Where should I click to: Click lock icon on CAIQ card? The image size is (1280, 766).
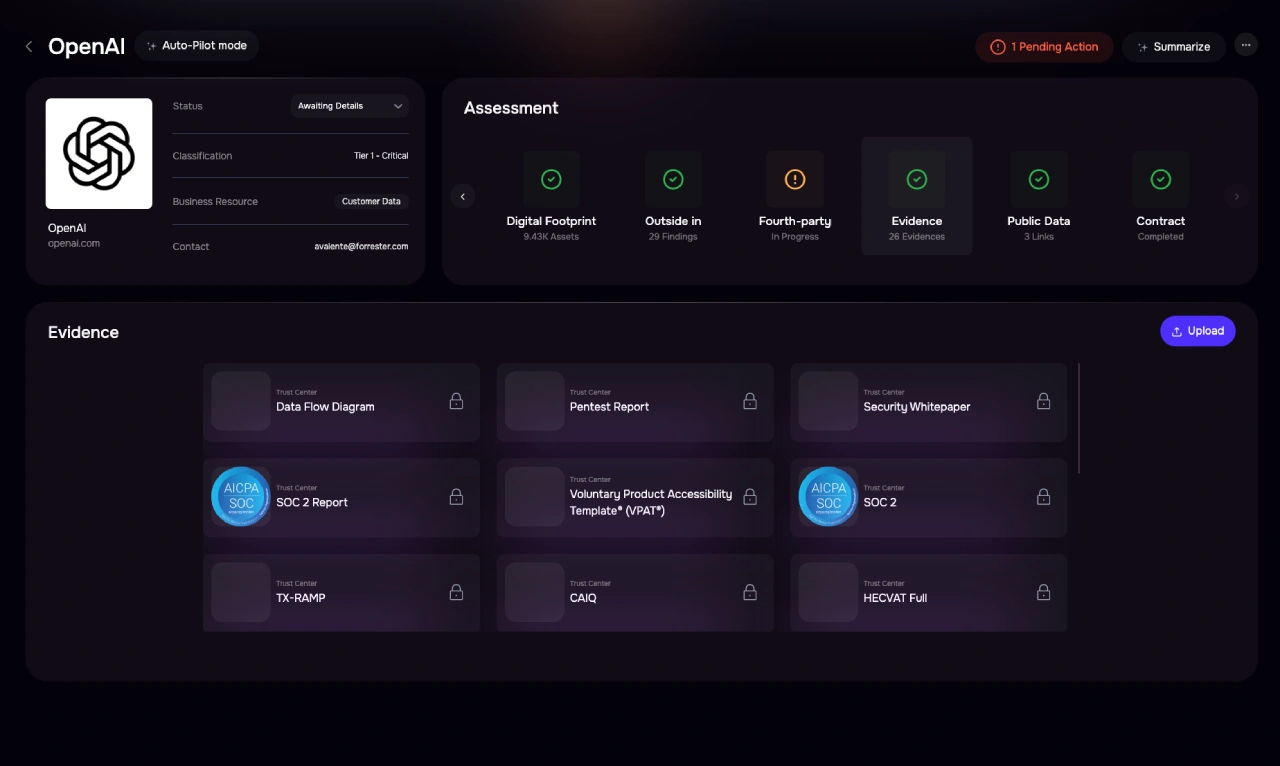[750, 592]
